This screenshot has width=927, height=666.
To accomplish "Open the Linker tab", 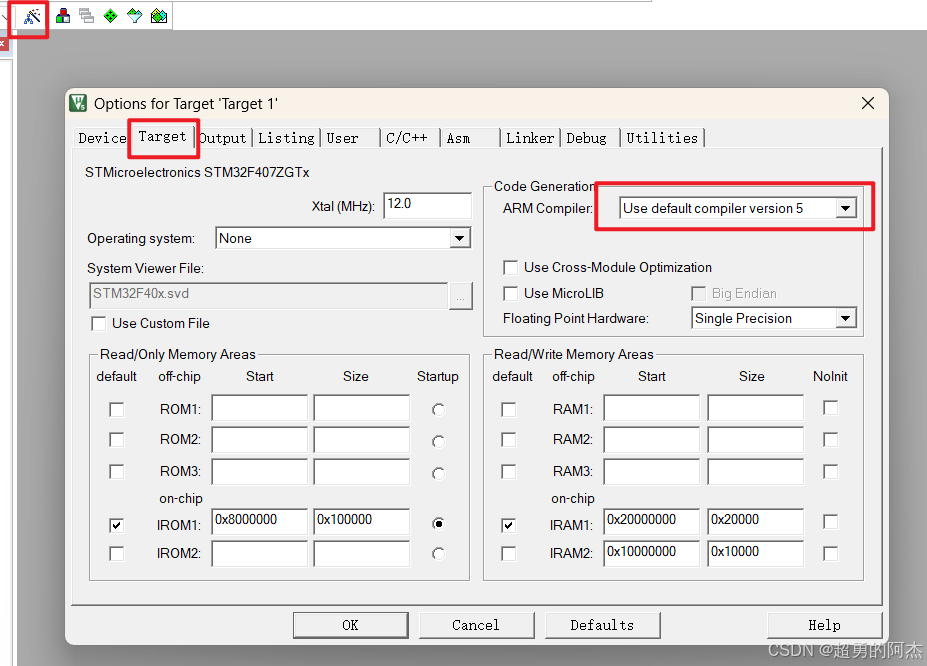I will click(530, 138).
